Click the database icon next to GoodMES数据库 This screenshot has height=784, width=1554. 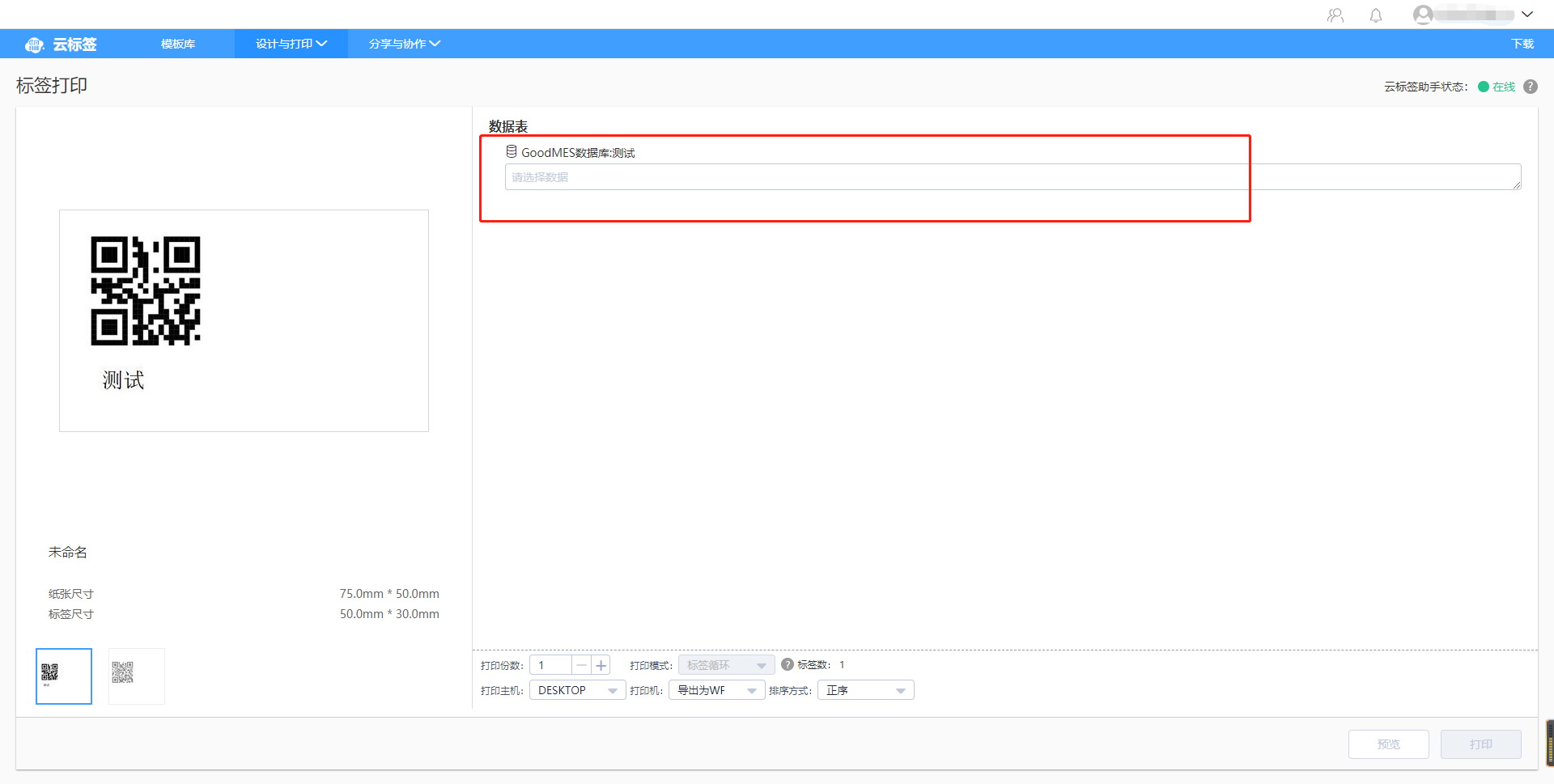pos(512,151)
